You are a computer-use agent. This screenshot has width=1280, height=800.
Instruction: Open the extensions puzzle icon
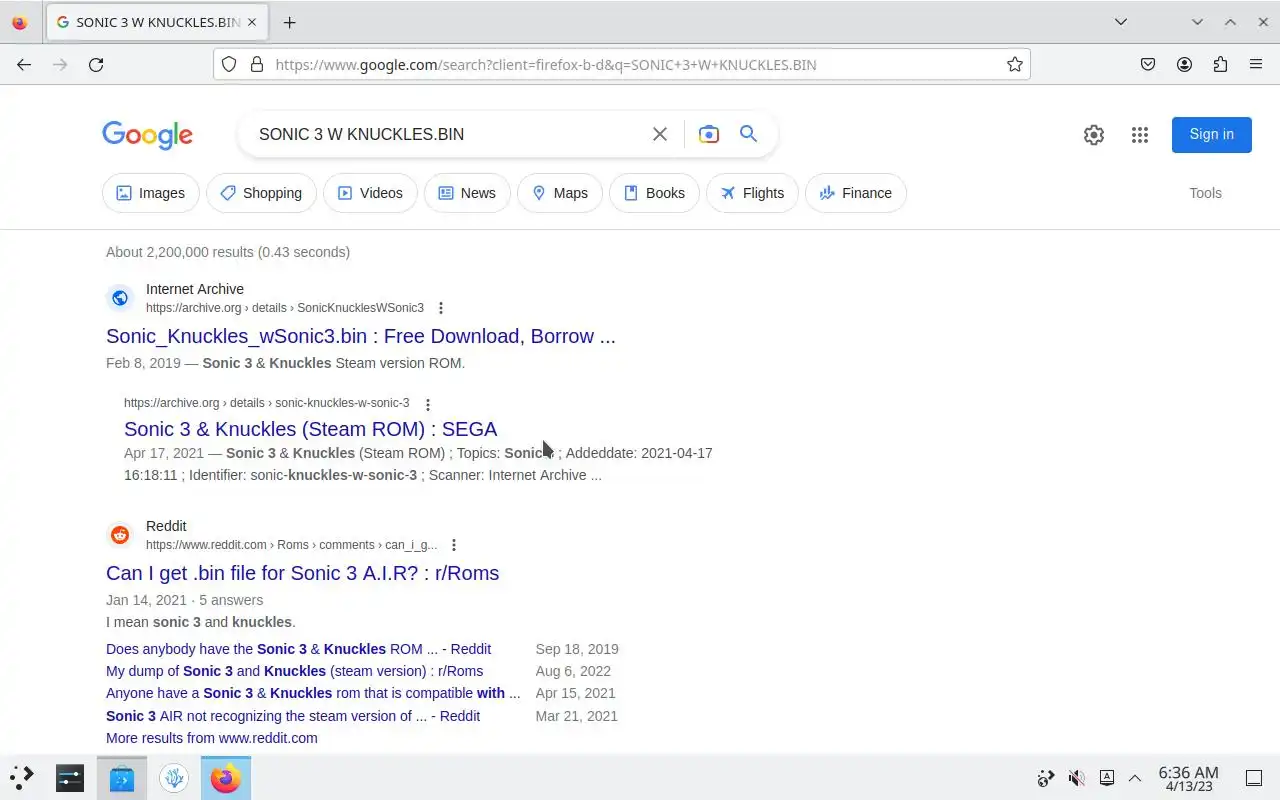(x=1220, y=64)
